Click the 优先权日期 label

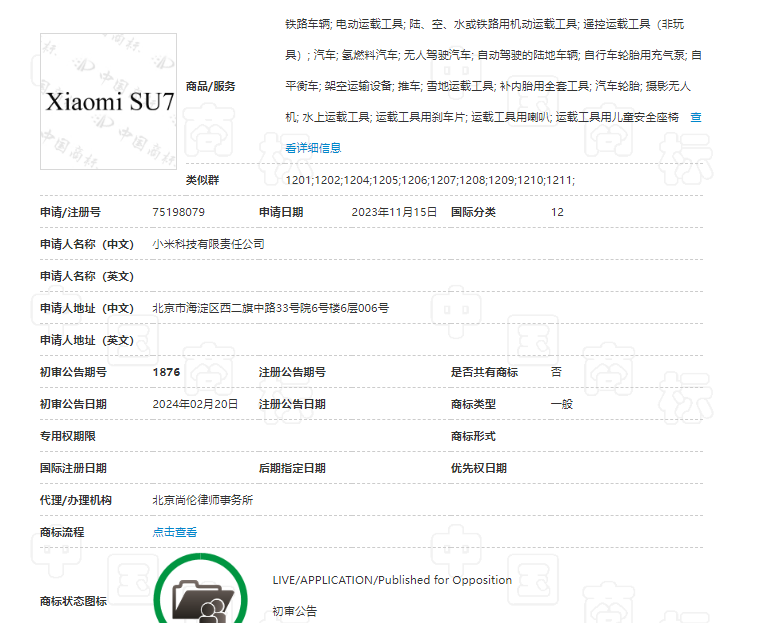[479, 468]
